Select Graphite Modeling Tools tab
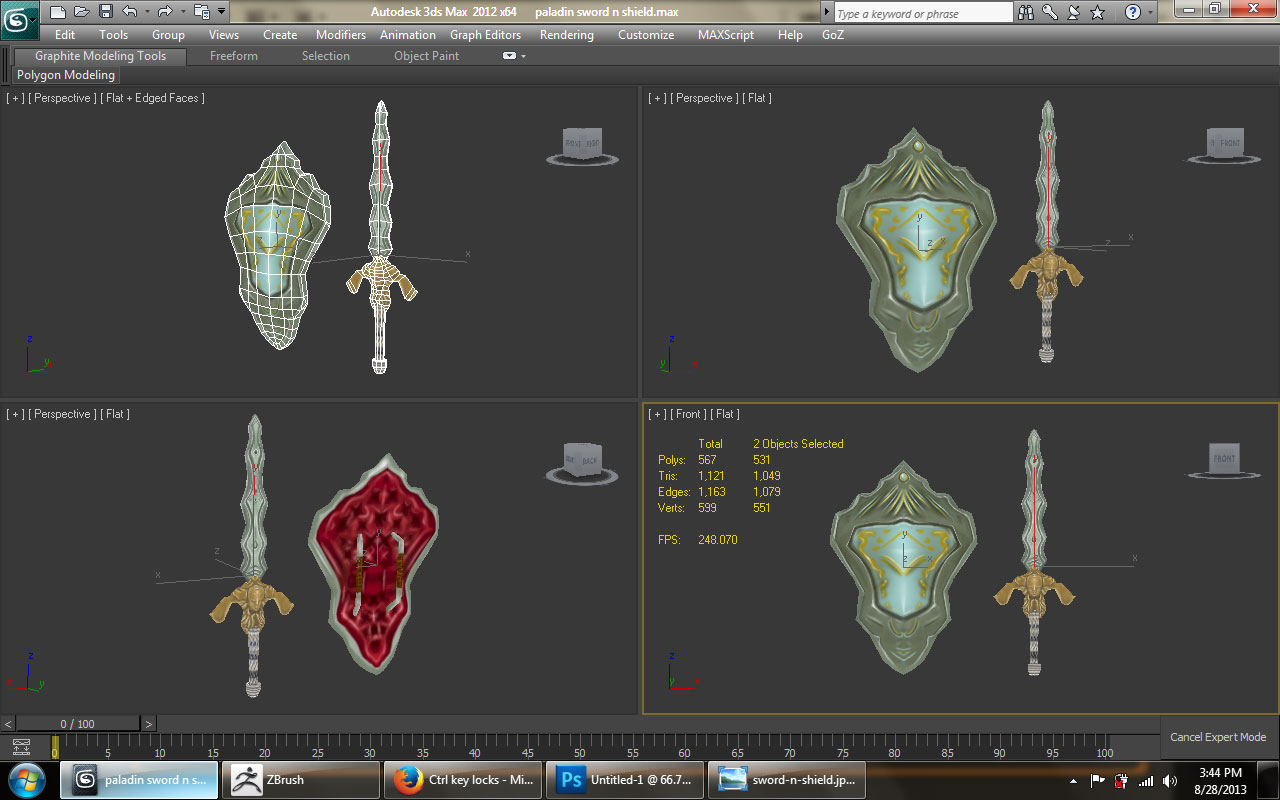 tap(100, 56)
